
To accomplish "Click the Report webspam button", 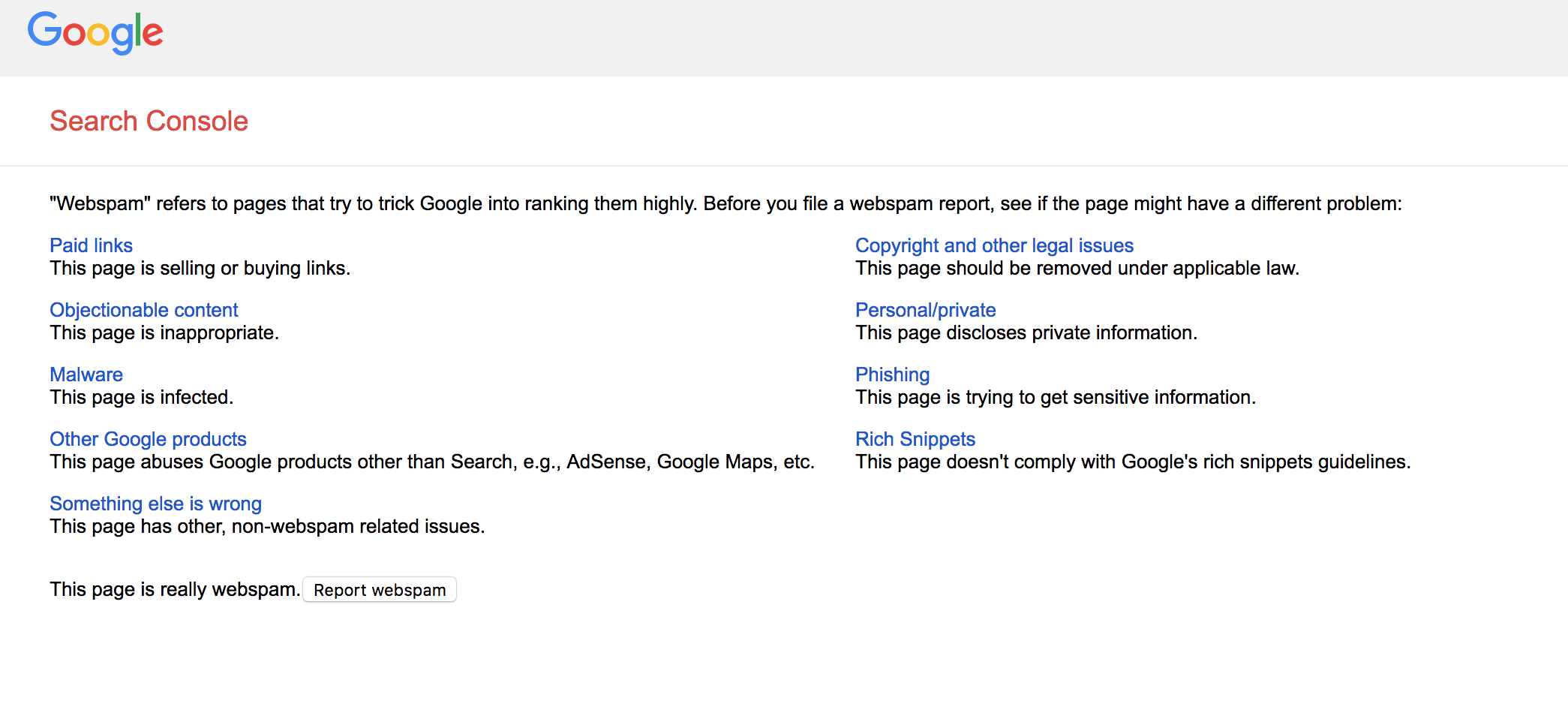I will (380, 590).
